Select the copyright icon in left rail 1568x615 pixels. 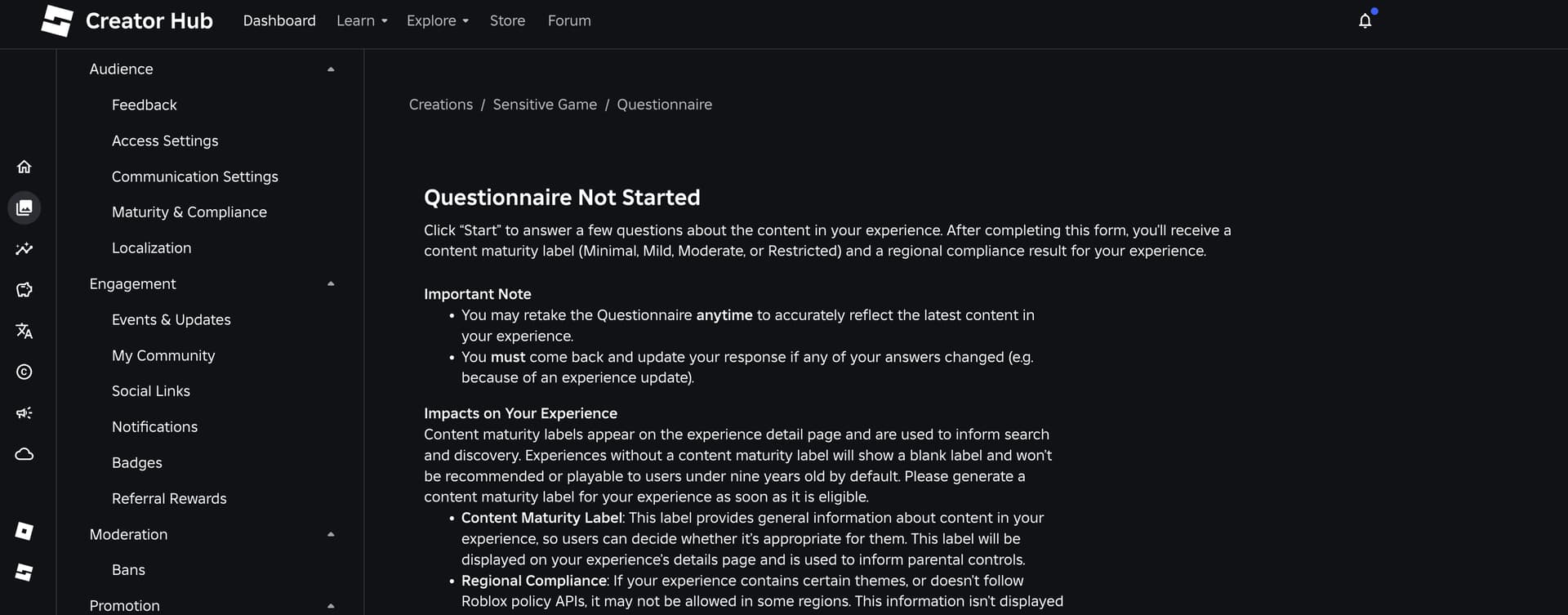click(24, 372)
